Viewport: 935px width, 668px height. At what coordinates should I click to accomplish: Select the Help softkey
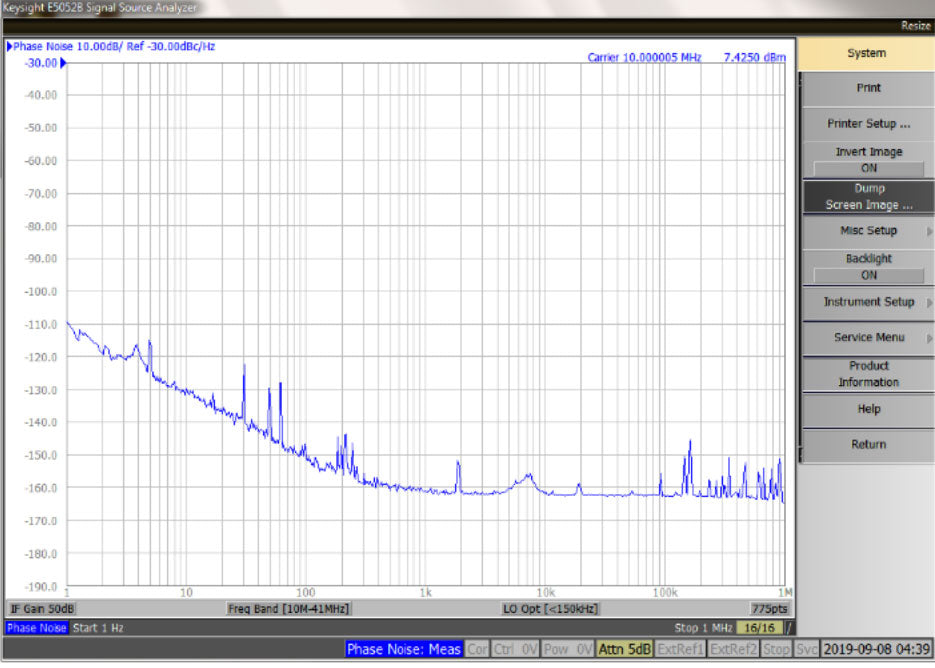click(x=868, y=409)
